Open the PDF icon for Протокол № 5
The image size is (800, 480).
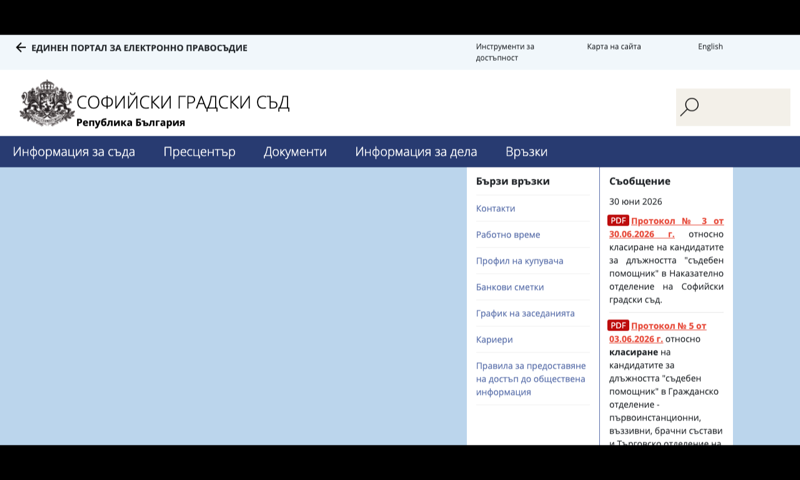coord(617,325)
